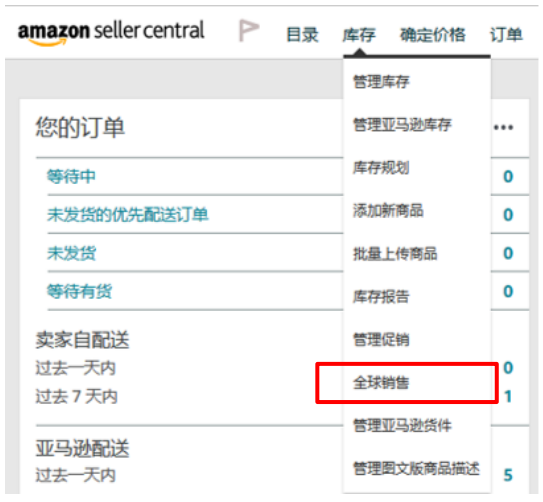Open the 订单 menu
Screen dimensions: 543x502
[506, 35]
